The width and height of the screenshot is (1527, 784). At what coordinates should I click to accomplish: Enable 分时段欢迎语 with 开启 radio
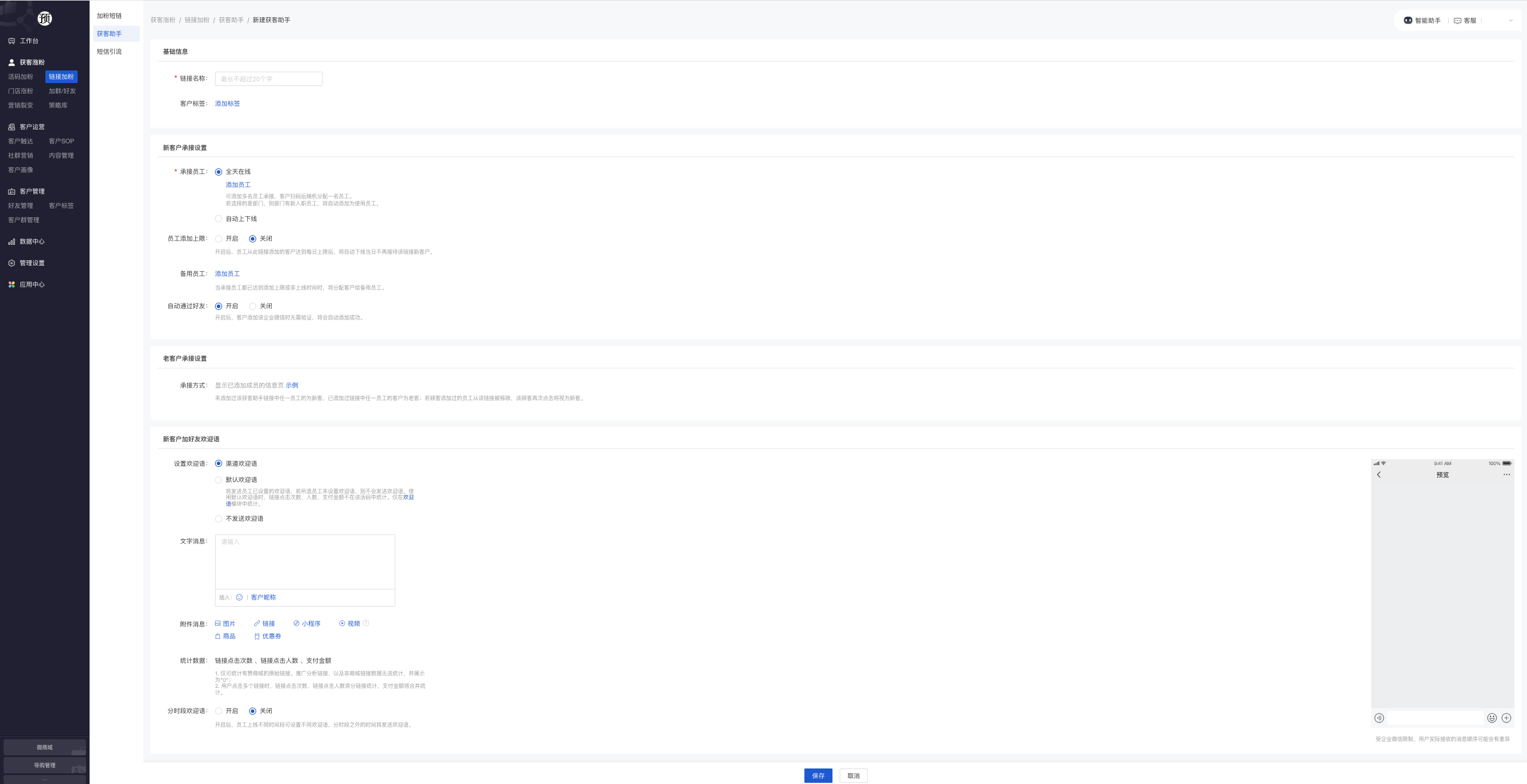[219, 711]
